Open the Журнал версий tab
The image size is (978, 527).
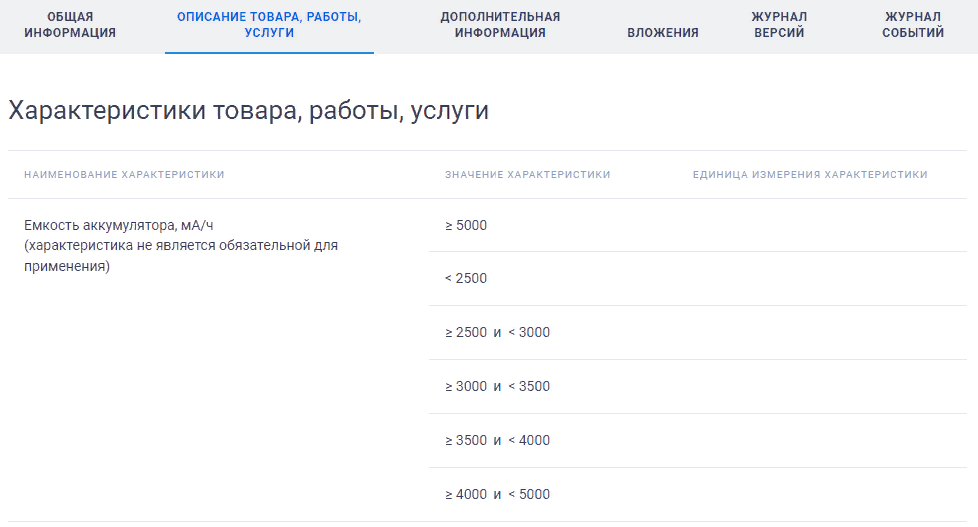[x=779, y=25]
